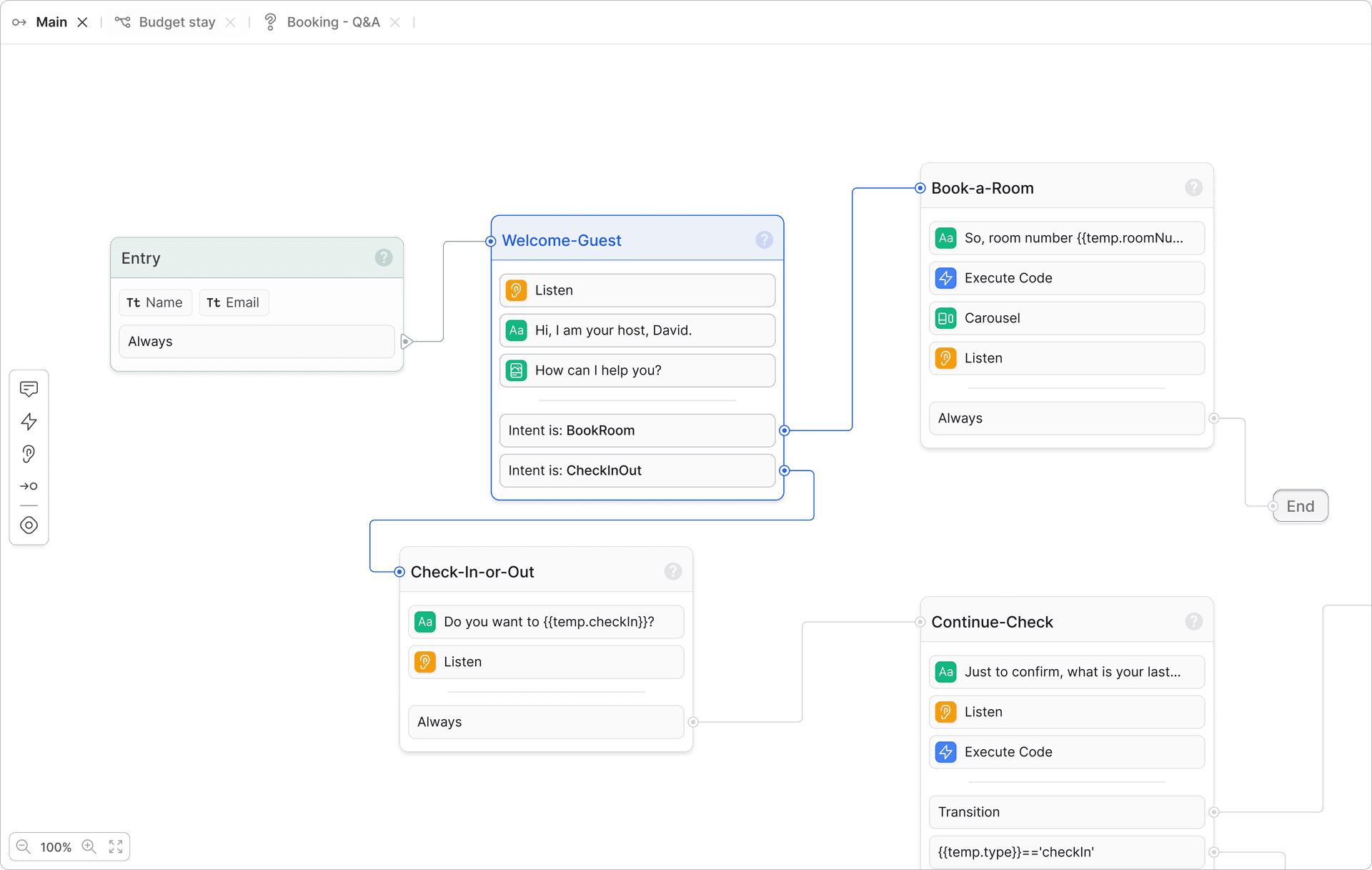
Task: Click the text message icon next to 'Just to confirm'
Action: pyautogui.click(x=945, y=671)
